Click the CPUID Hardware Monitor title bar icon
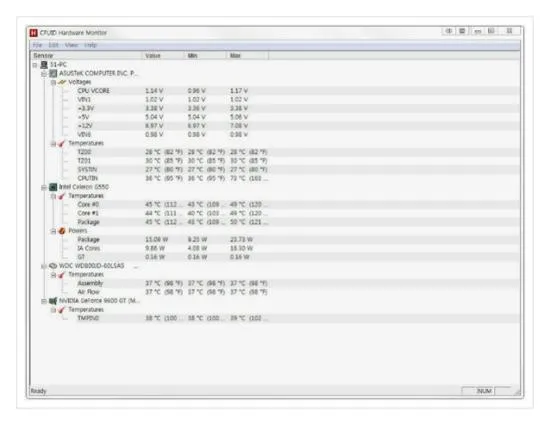The width and height of the screenshot is (550, 425). click(x=34, y=33)
